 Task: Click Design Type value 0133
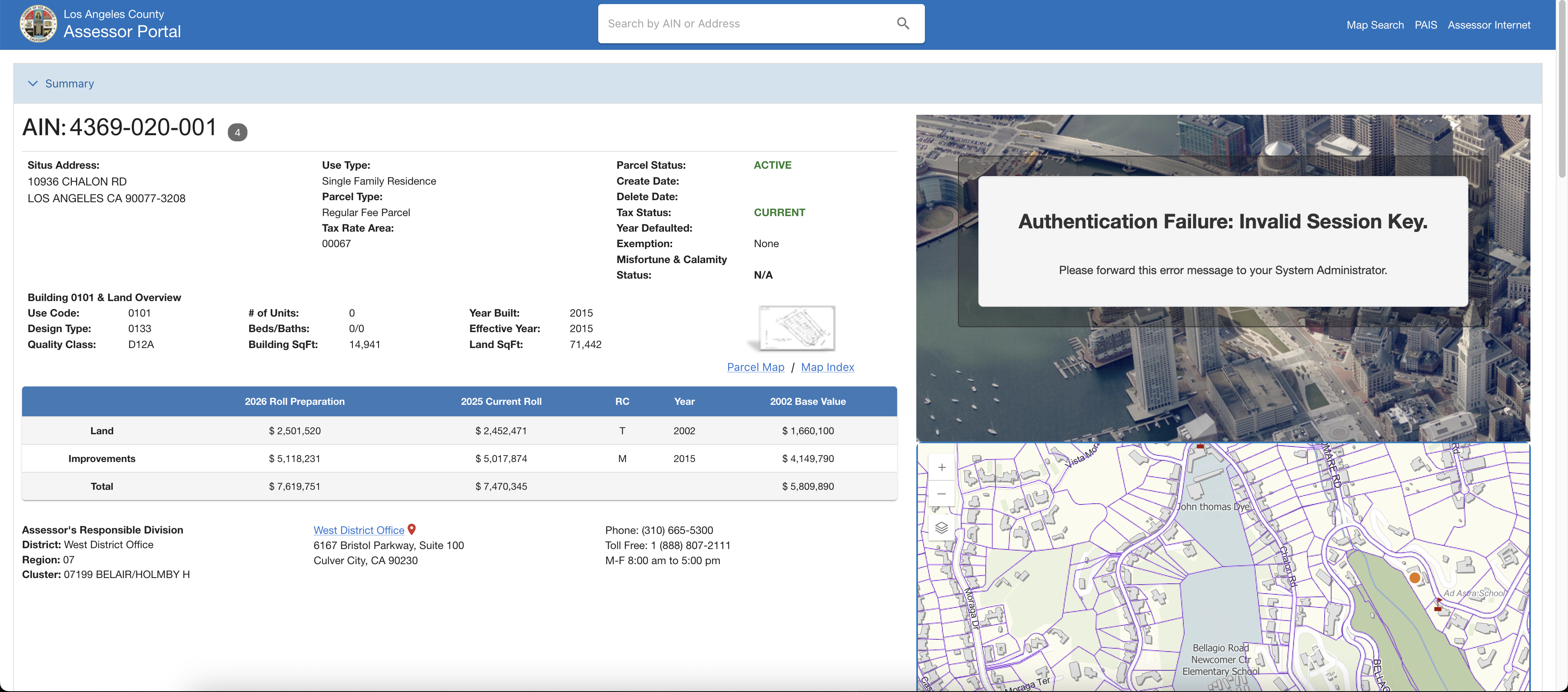(x=139, y=328)
